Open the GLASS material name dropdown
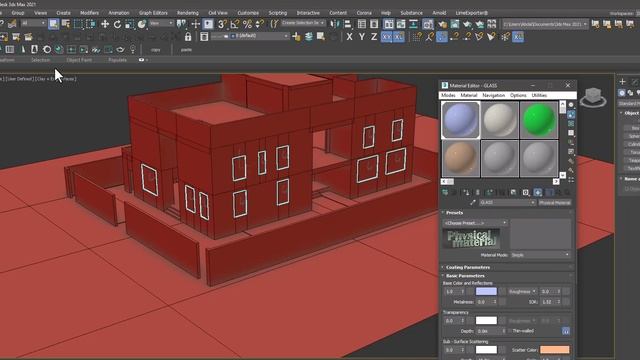 (x=507, y=202)
